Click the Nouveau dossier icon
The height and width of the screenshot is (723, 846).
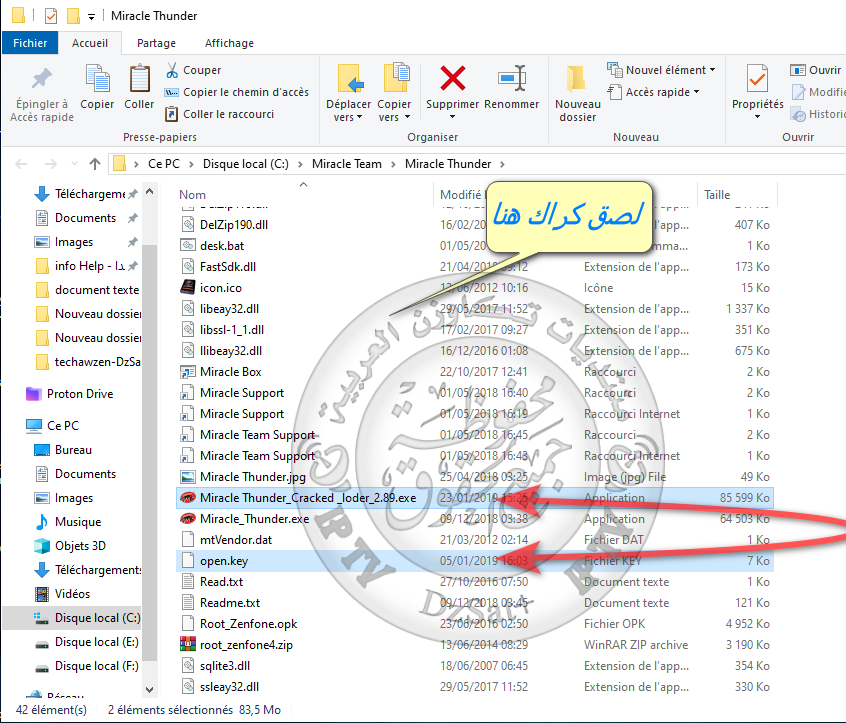576,79
